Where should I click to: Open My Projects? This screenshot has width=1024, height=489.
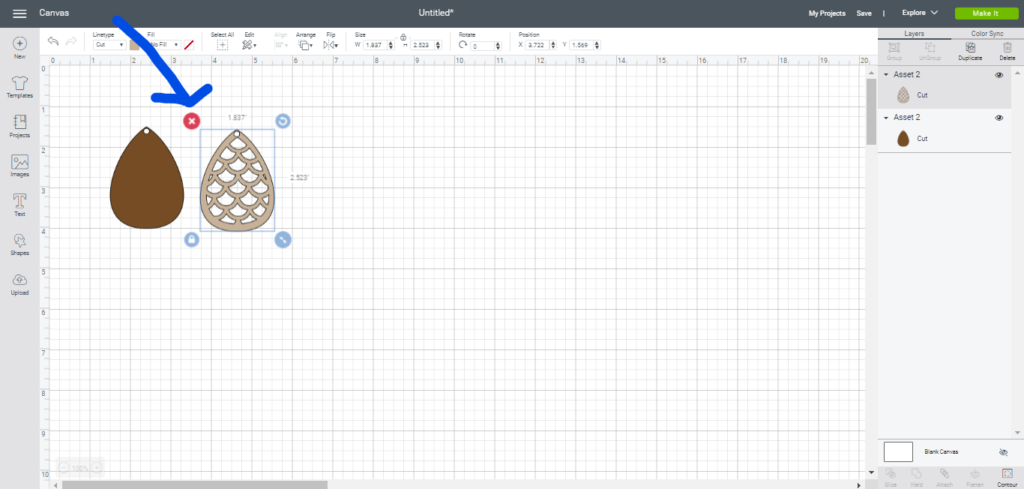click(x=827, y=13)
